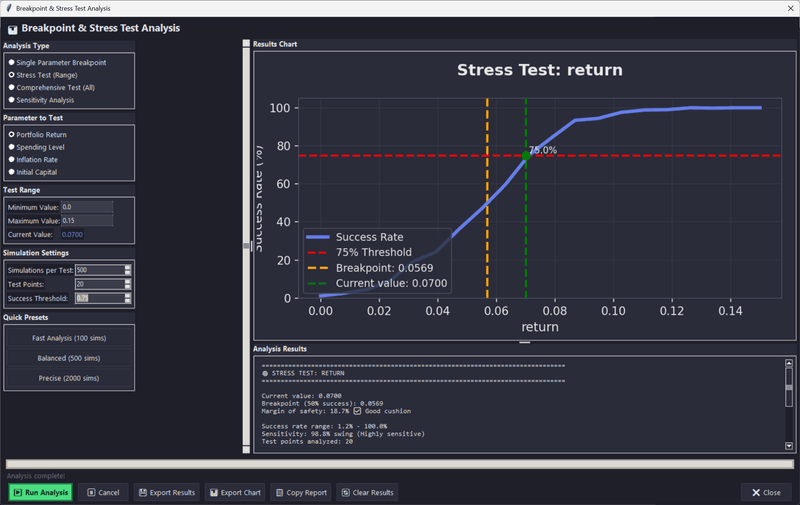Click the Simulations per Test spinbox field
This screenshot has height=505, width=800.
pyautogui.click(x=100, y=270)
